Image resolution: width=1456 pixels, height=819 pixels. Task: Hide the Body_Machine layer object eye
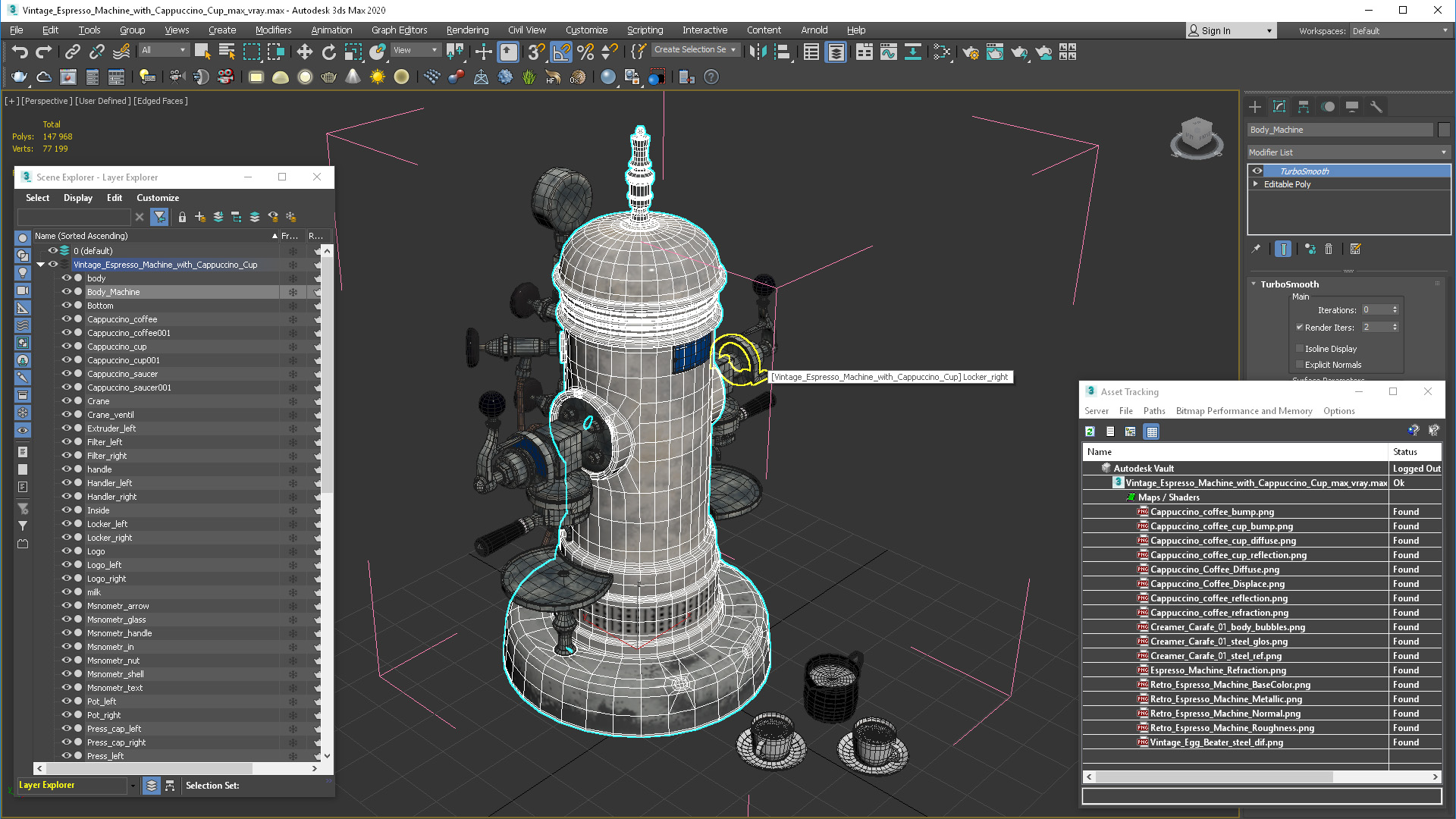coord(66,292)
